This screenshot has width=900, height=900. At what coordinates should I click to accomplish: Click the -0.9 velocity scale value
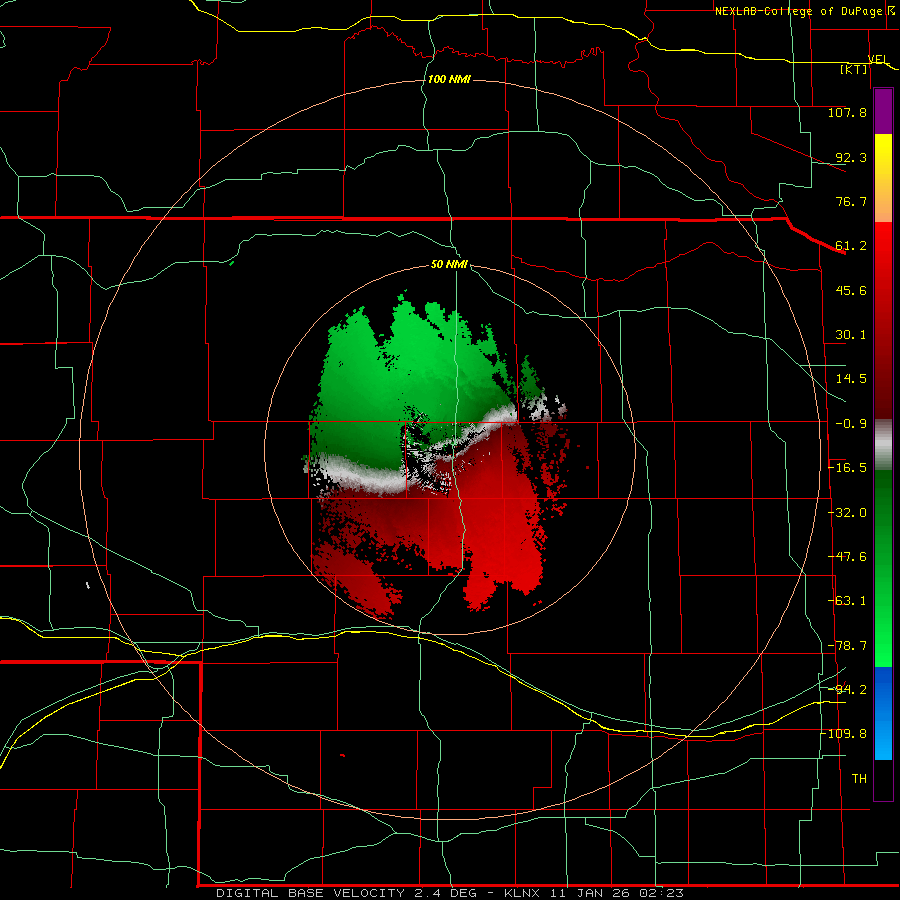(851, 424)
